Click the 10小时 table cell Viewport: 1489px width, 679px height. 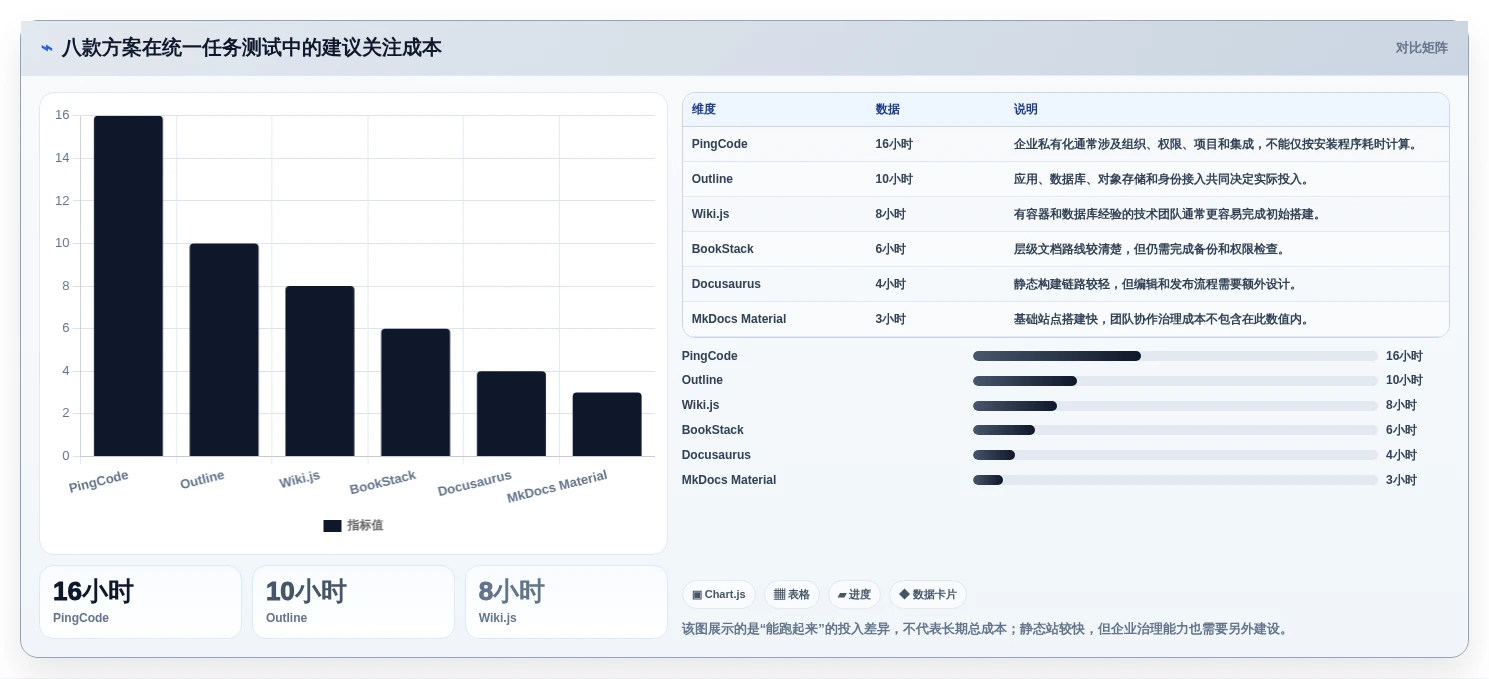894,179
